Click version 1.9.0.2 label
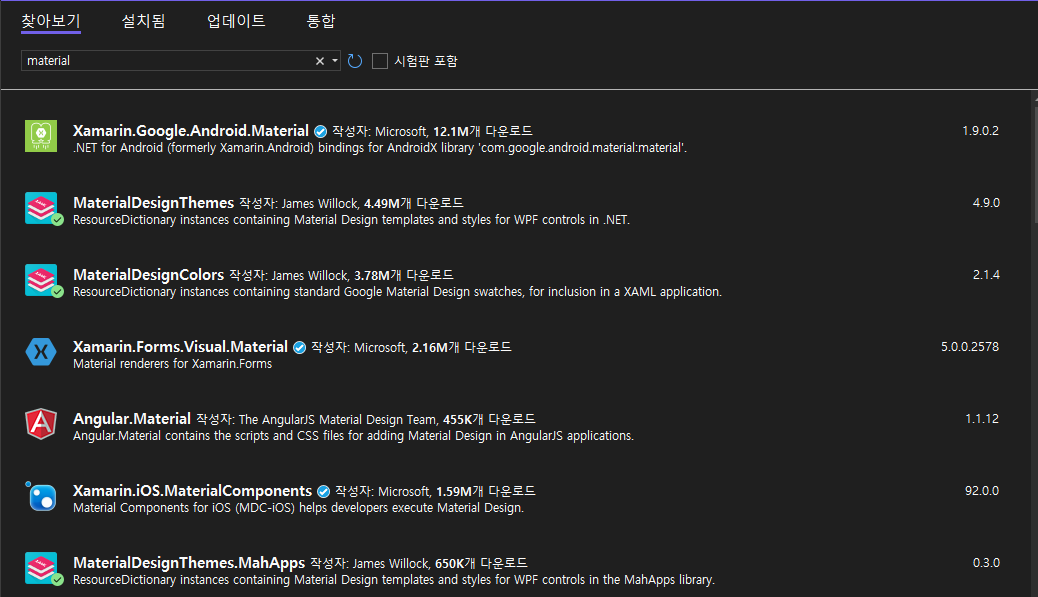Image resolution: width=1038 pixels, height=597 pixels. pyautogui.click(x=980, y=131)
